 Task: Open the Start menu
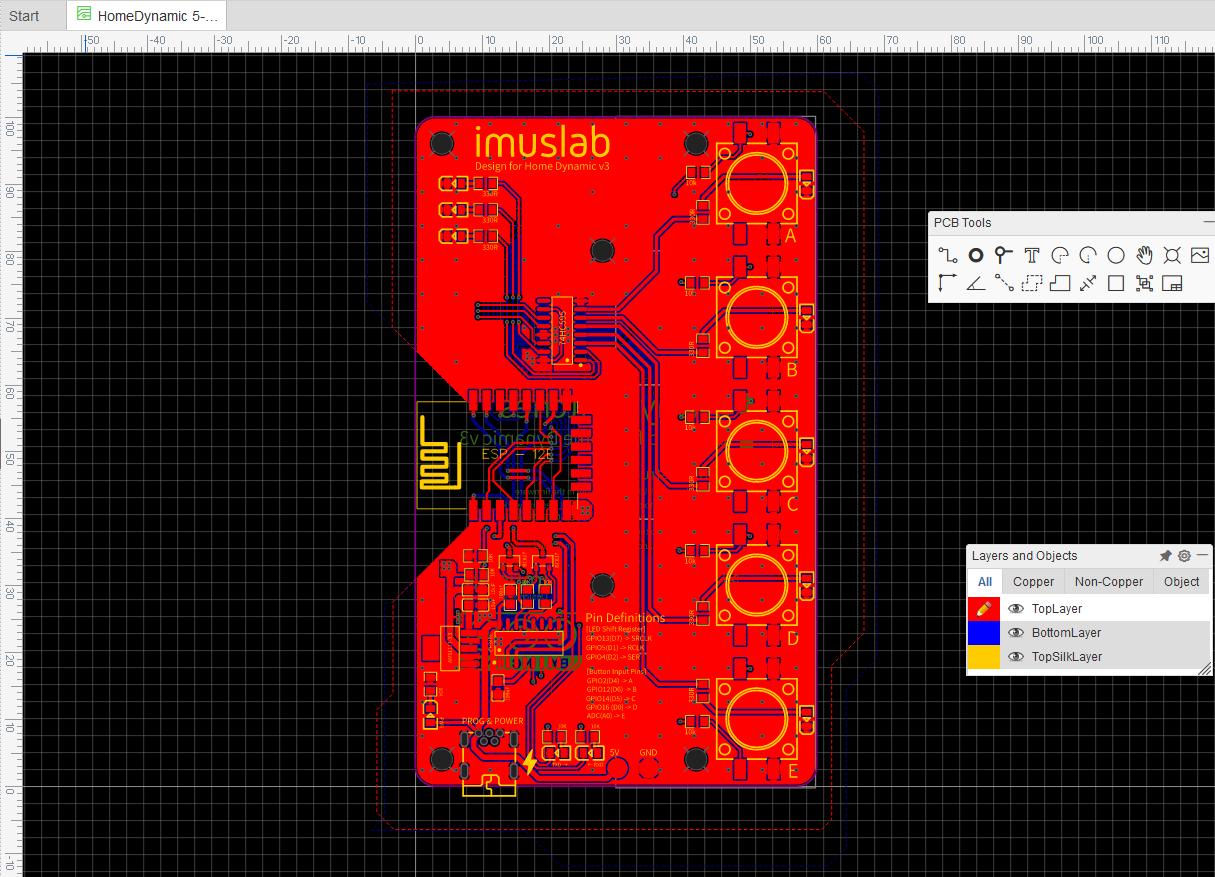[x=23, y=15]
